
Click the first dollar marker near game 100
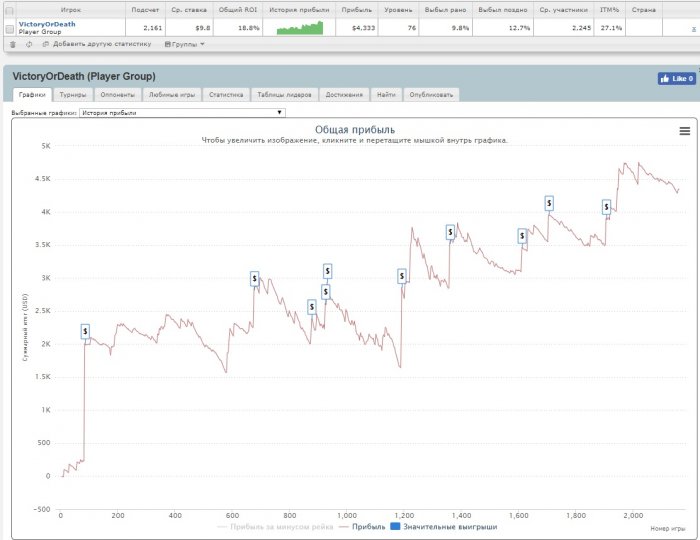click(x=85, y=331)
